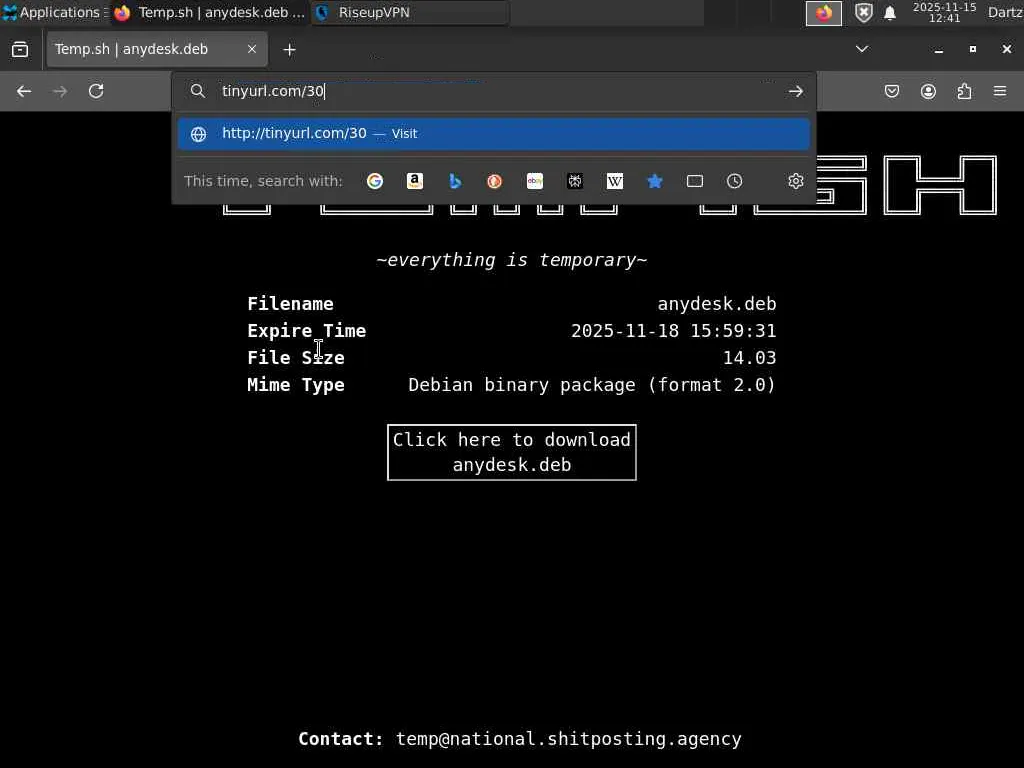The width and height of the screenshot is (1024, 768).
Task: Search in history using the clock icon
Action: (735, 181)
